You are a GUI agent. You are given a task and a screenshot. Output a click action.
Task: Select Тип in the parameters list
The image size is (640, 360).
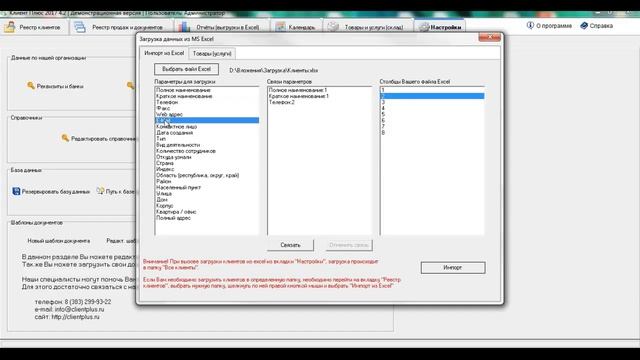[x=207, y=139]
